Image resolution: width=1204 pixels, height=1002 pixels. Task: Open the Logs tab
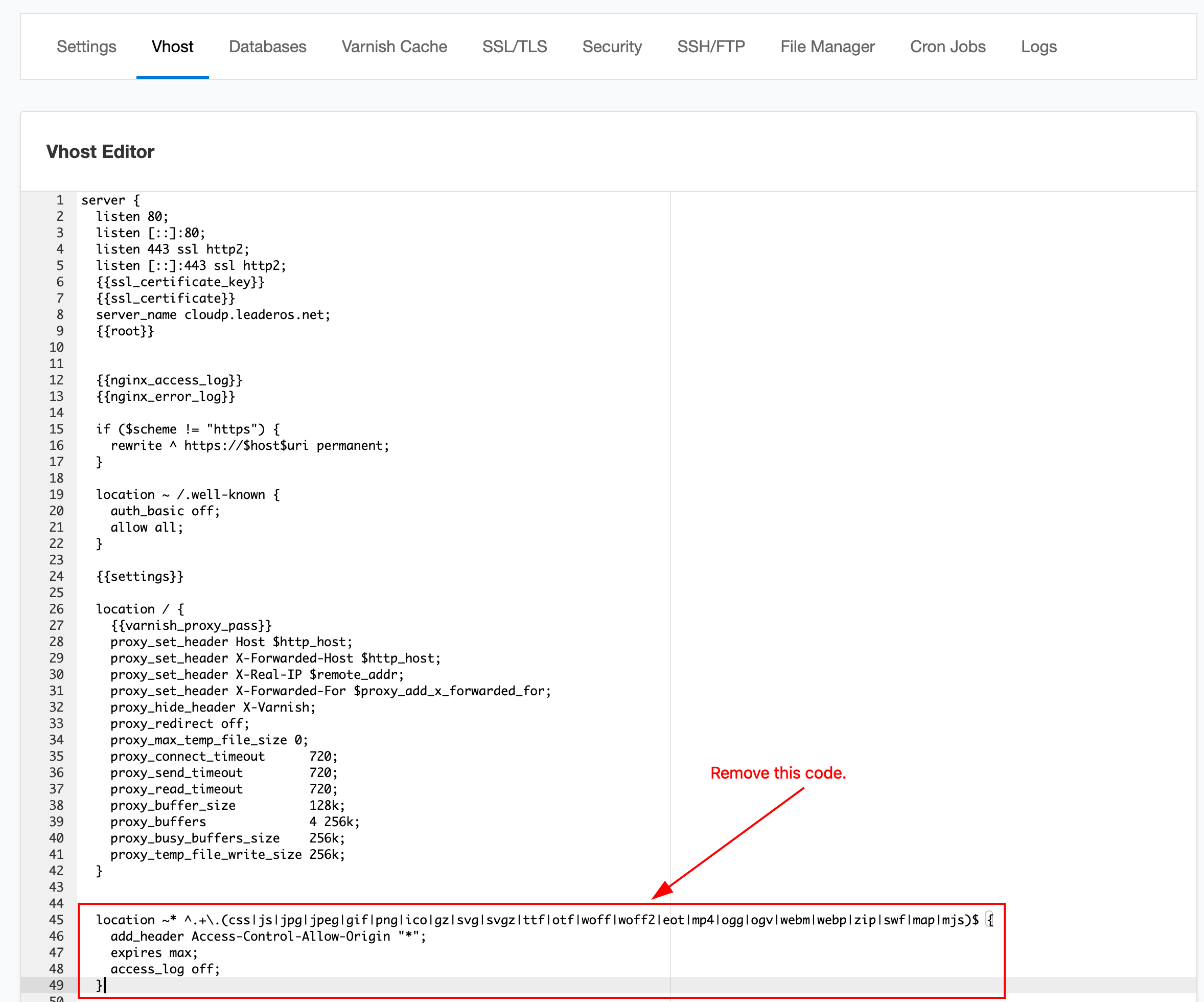click(x=1038, y=47)
